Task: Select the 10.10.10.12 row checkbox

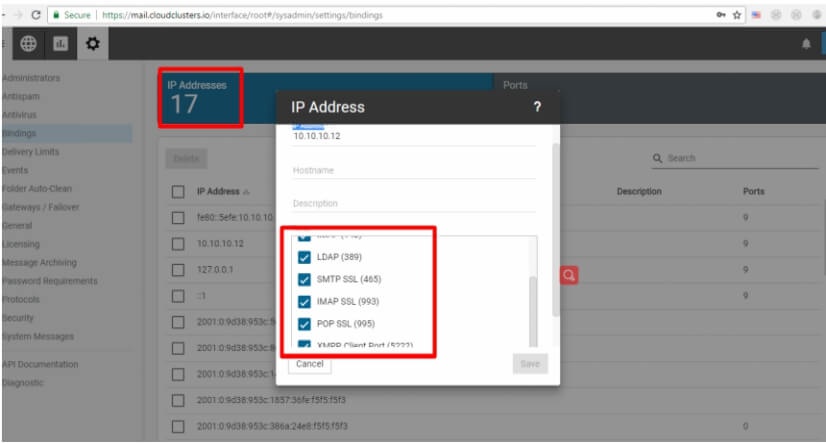Action: click(178, 244)
